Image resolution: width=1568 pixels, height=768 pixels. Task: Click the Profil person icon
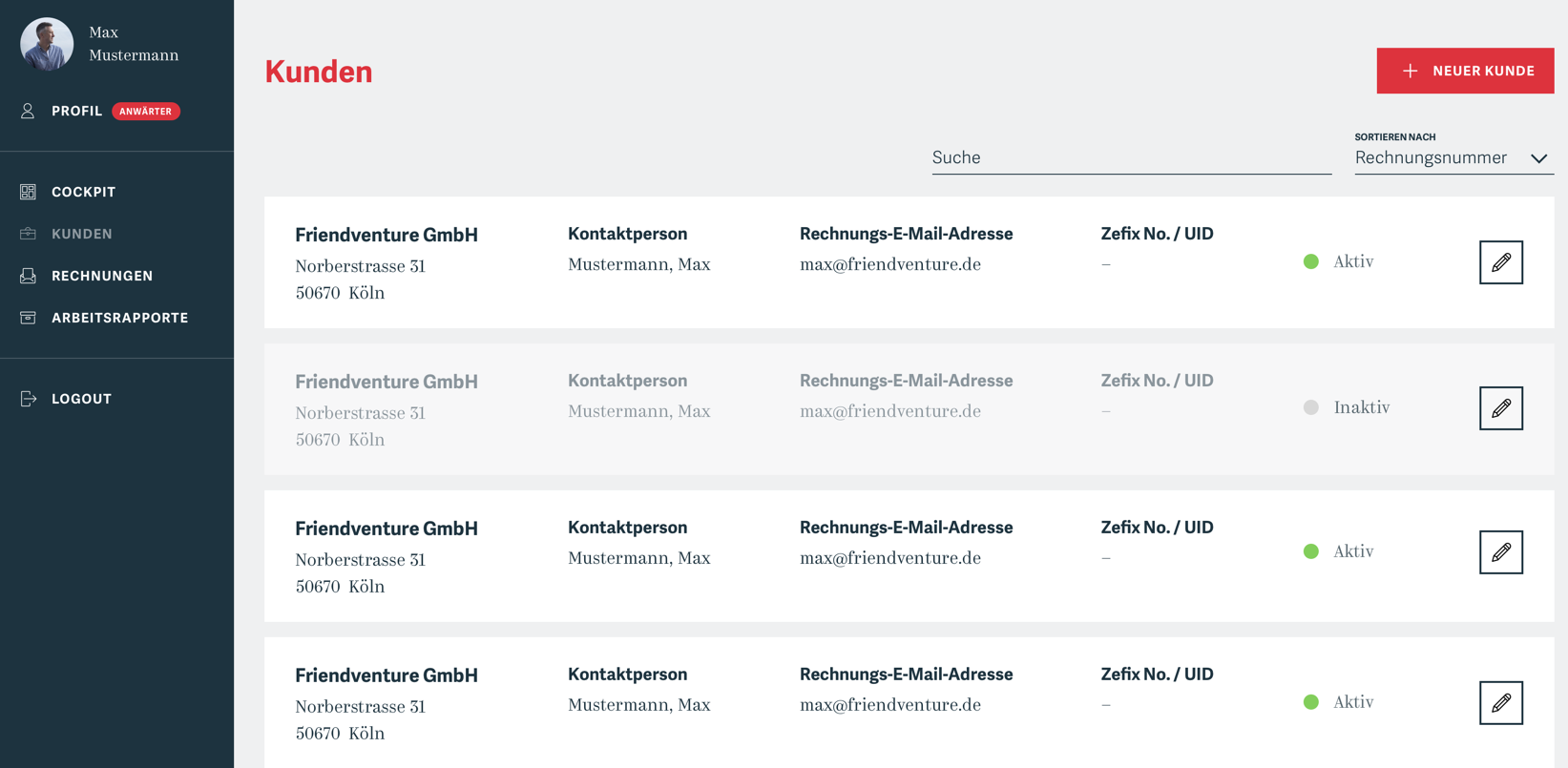tap(28, 112)
